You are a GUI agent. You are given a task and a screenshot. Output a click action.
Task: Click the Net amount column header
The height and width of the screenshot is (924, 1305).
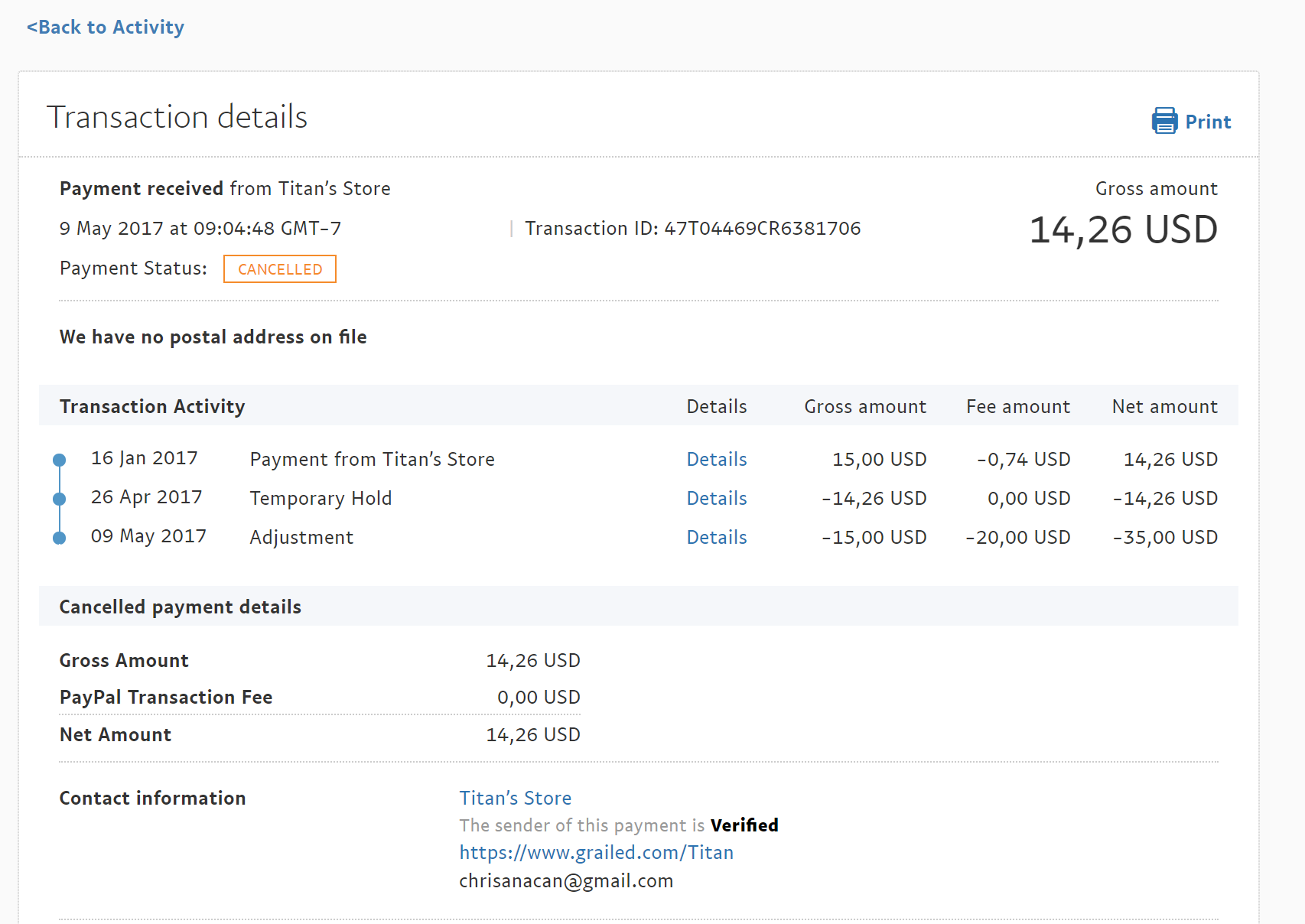(1164, 406)
